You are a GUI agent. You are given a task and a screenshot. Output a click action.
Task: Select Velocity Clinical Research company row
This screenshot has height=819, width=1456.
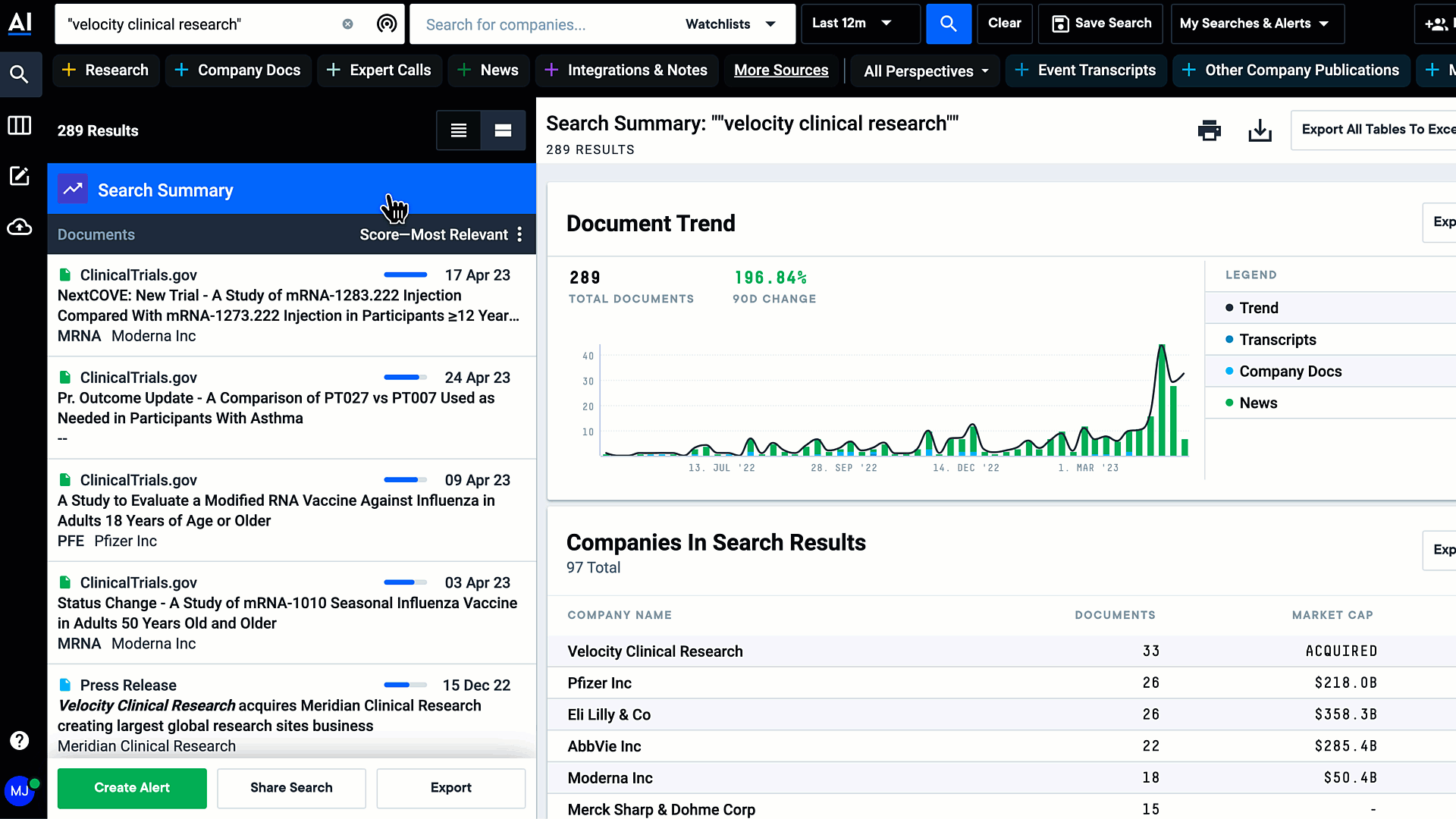(1001, 651)
